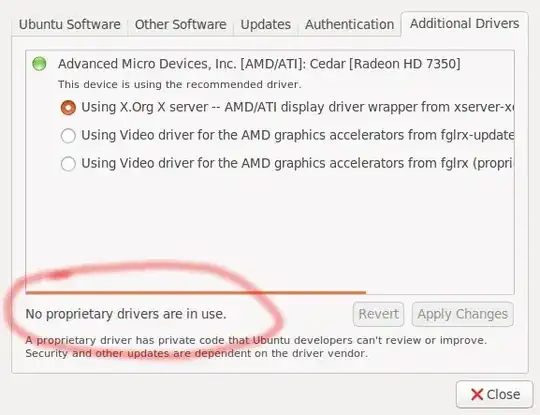The image size is (540, 415).
Task: Close the Software & Updates dialog
Action: (x=495, y=394)
